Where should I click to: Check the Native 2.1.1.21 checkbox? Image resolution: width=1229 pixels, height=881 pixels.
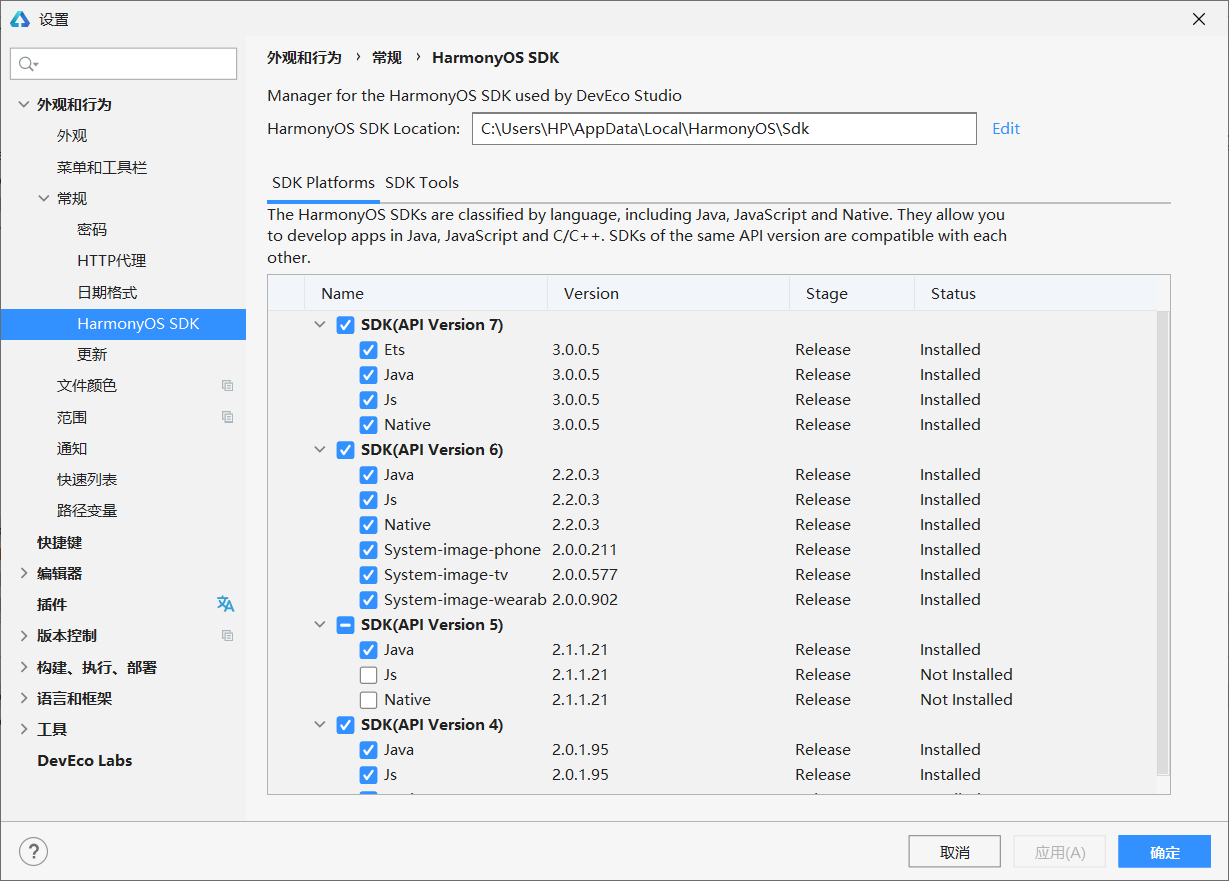(x=368, y=700)
